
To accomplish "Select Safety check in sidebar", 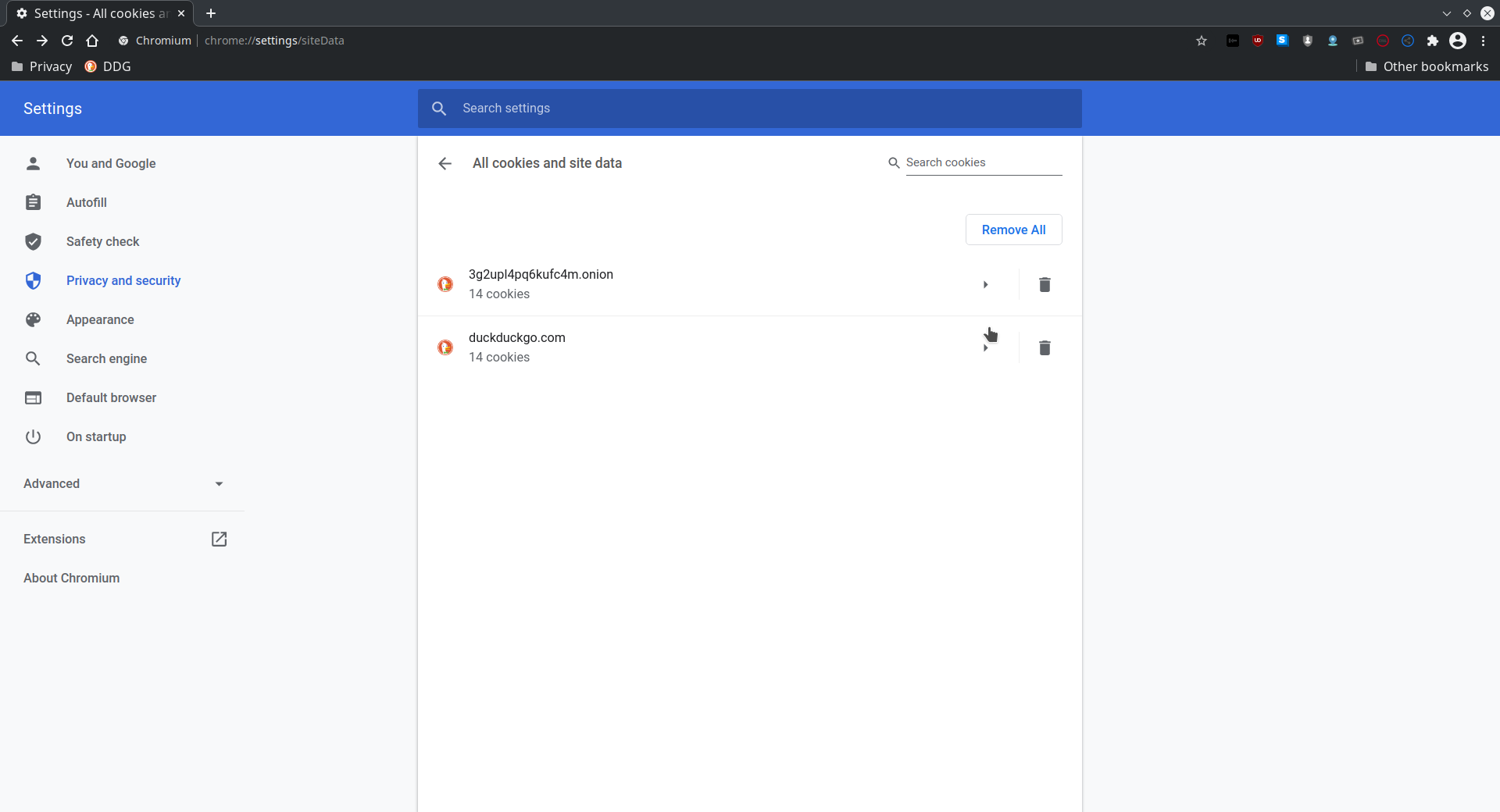I will point(102,241).
